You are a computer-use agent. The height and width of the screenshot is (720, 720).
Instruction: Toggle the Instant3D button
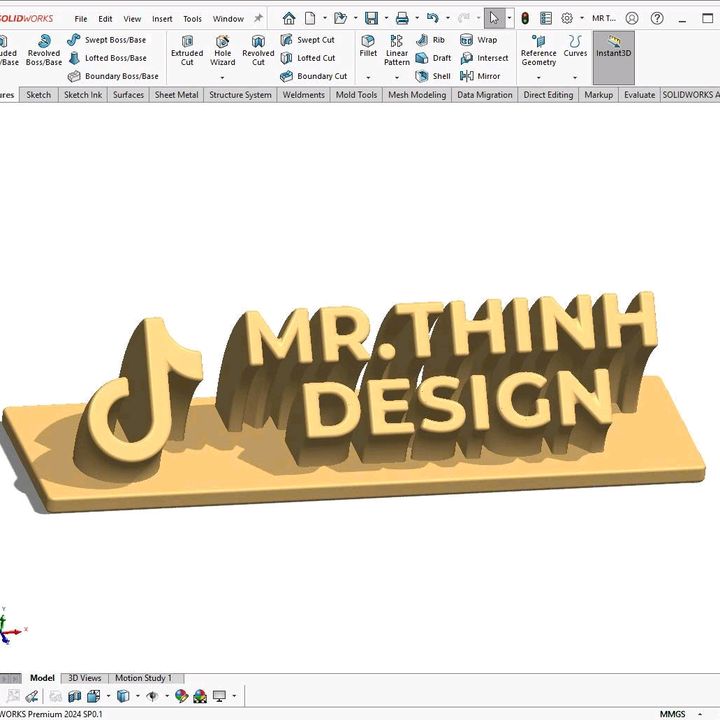pyautogui.click(x=613, y=58)
